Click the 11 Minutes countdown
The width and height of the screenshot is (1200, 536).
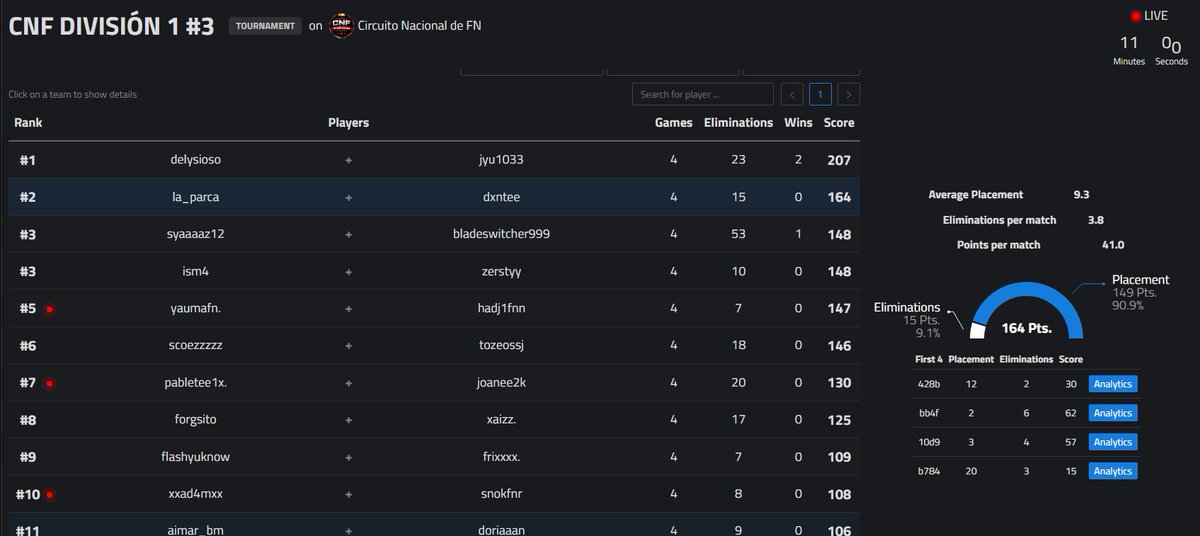1129,50
